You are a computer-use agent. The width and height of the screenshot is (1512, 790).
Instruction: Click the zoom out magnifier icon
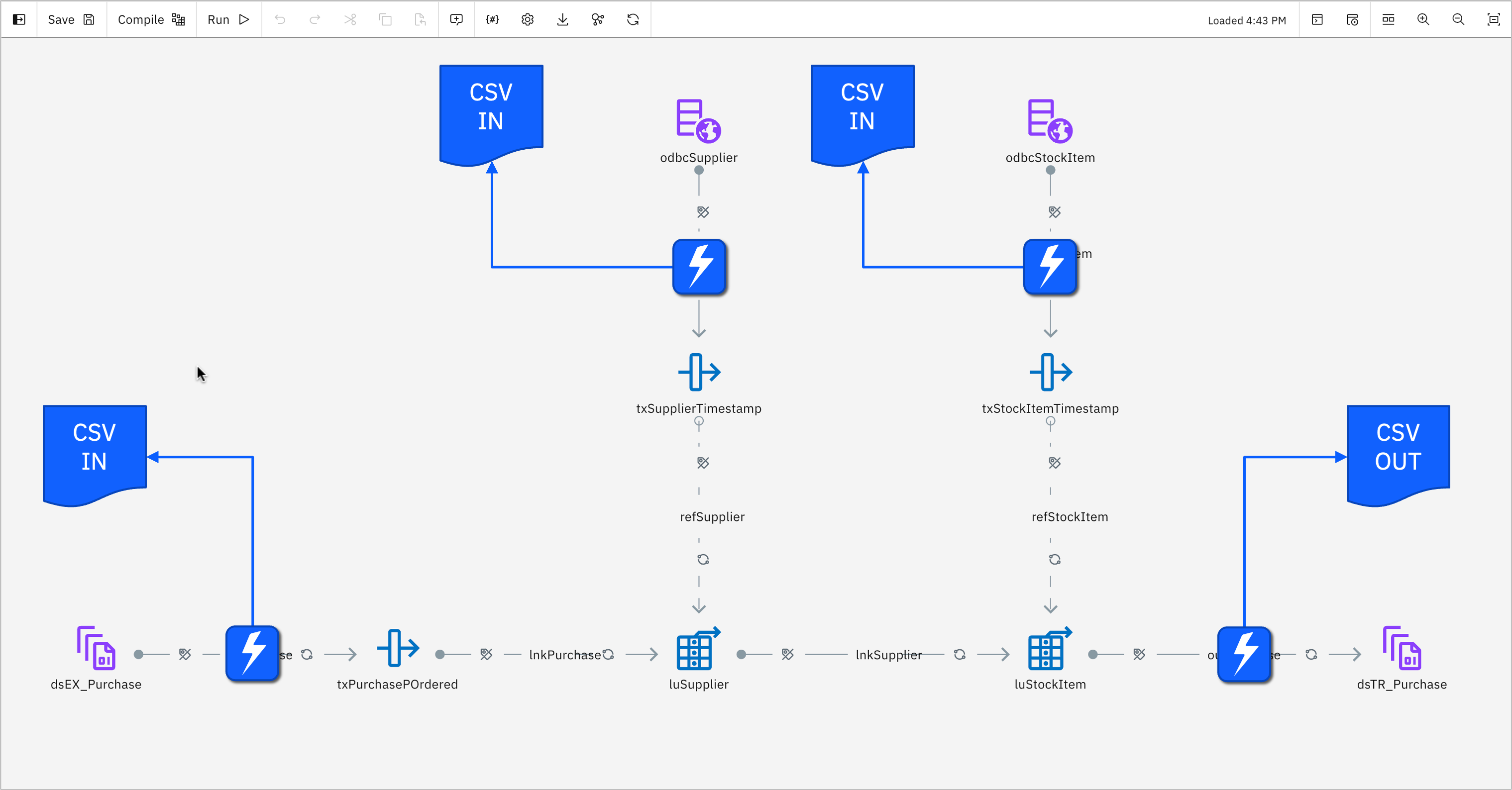pyautogui.click(x=1458, y=19)
